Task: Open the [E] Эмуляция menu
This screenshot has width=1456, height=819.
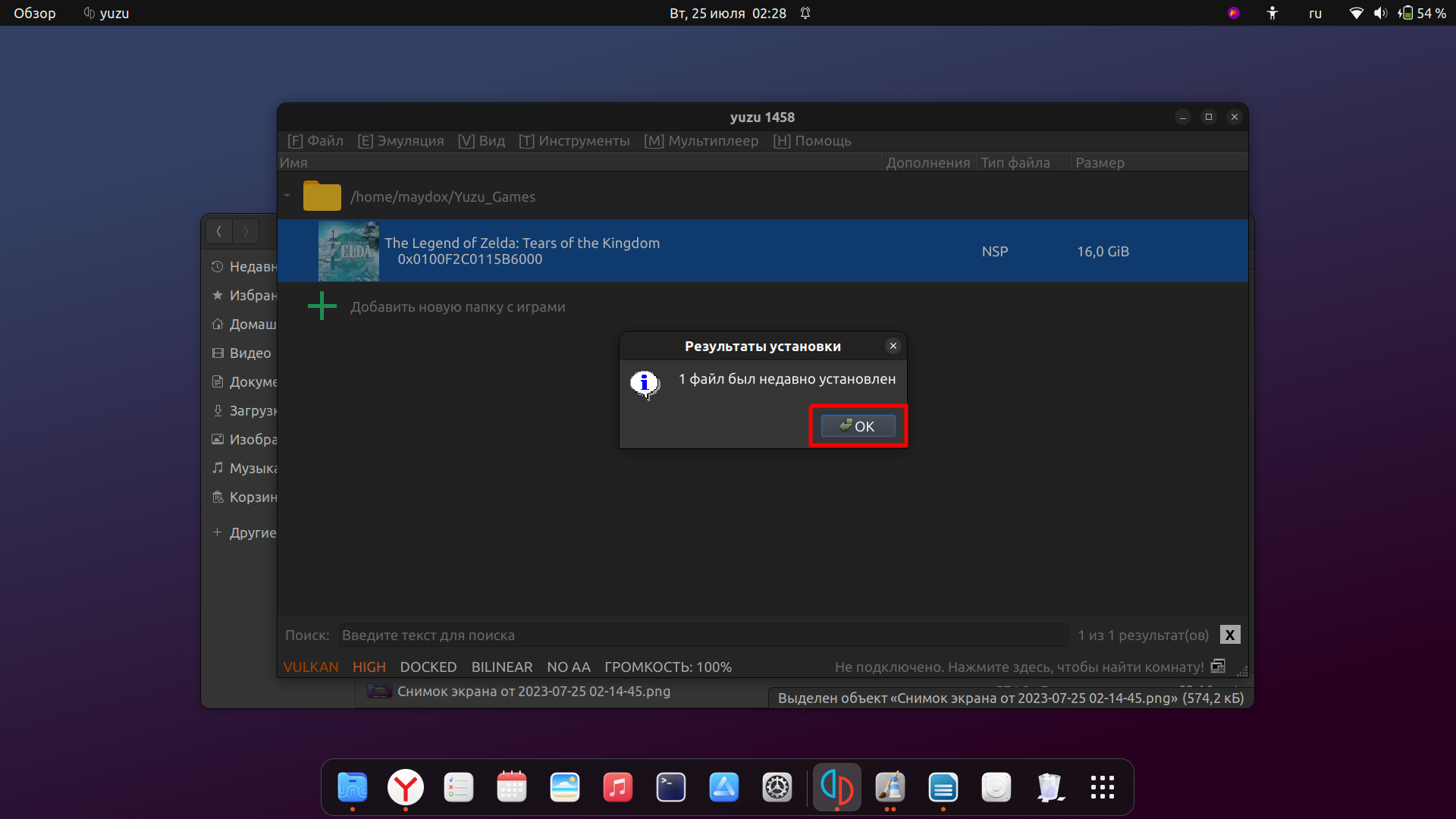Action: [x=400, y=141]
